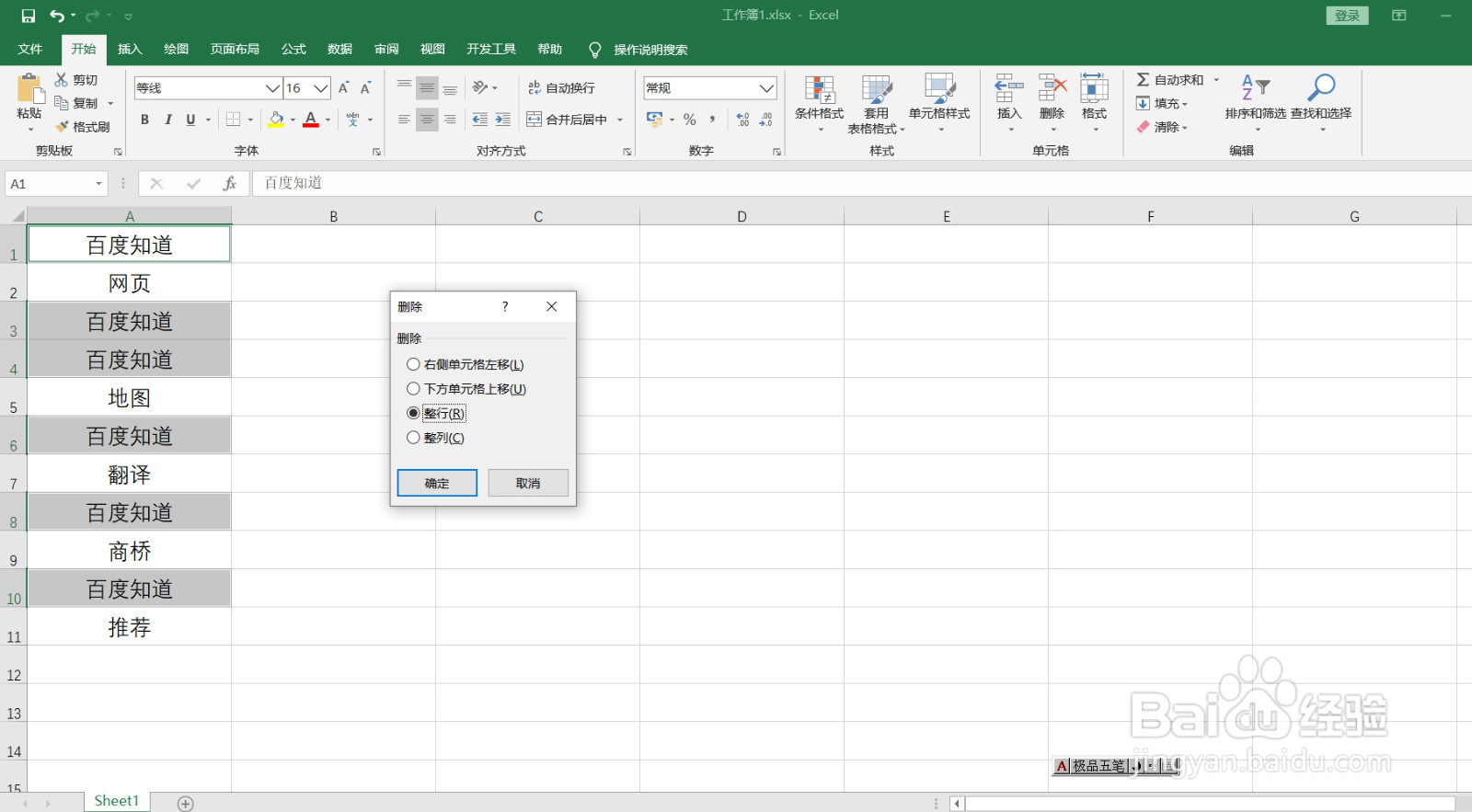The height and width of the screenshot is (812, 1472).
Task: Open Format as Table (套用表格格式)
Action: (x=876, y=103)
